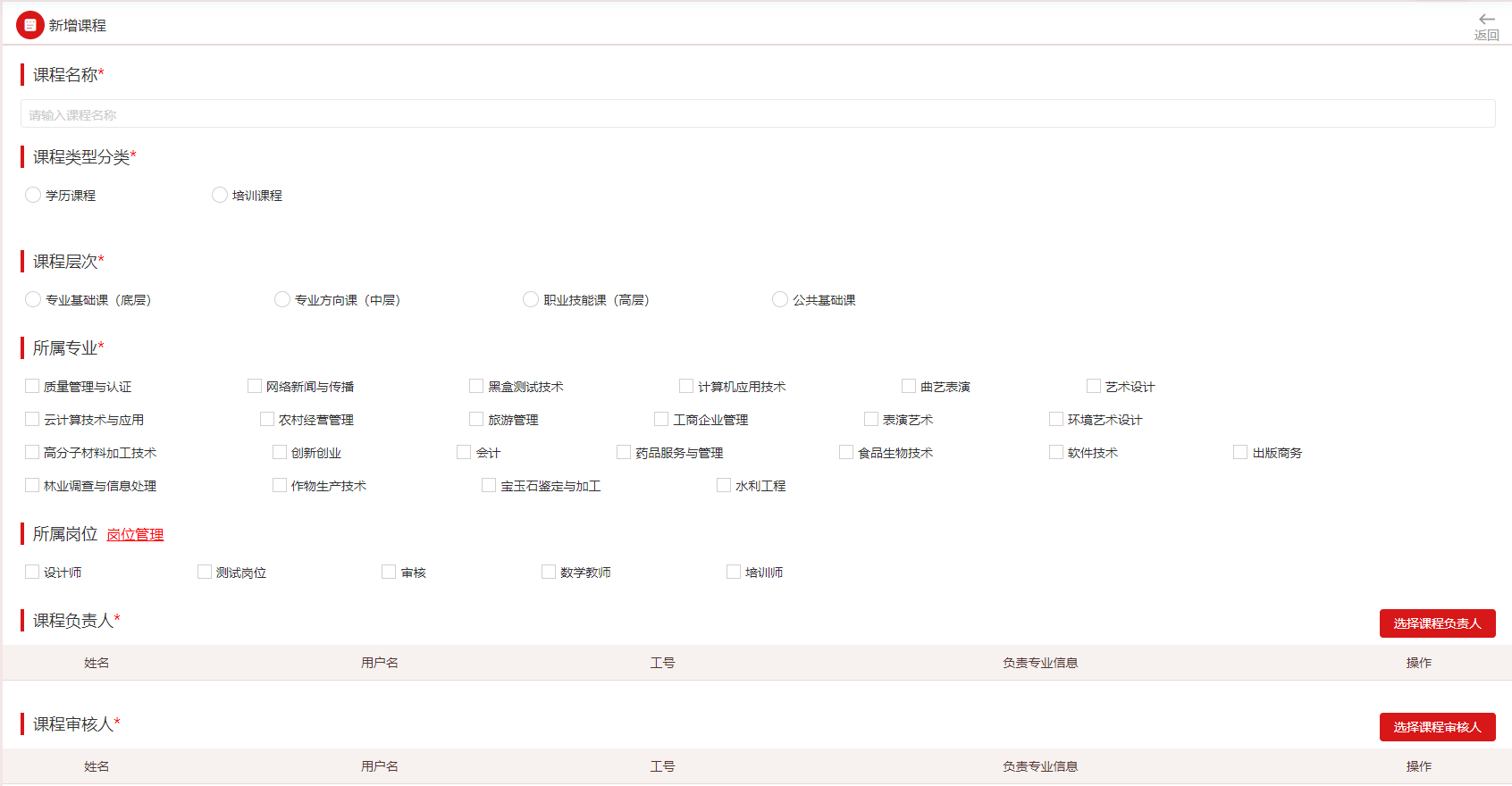1512x786 pixels.
Task: Click 姓名 header in 课程负责人 table
Action: (x=97, y=663)
